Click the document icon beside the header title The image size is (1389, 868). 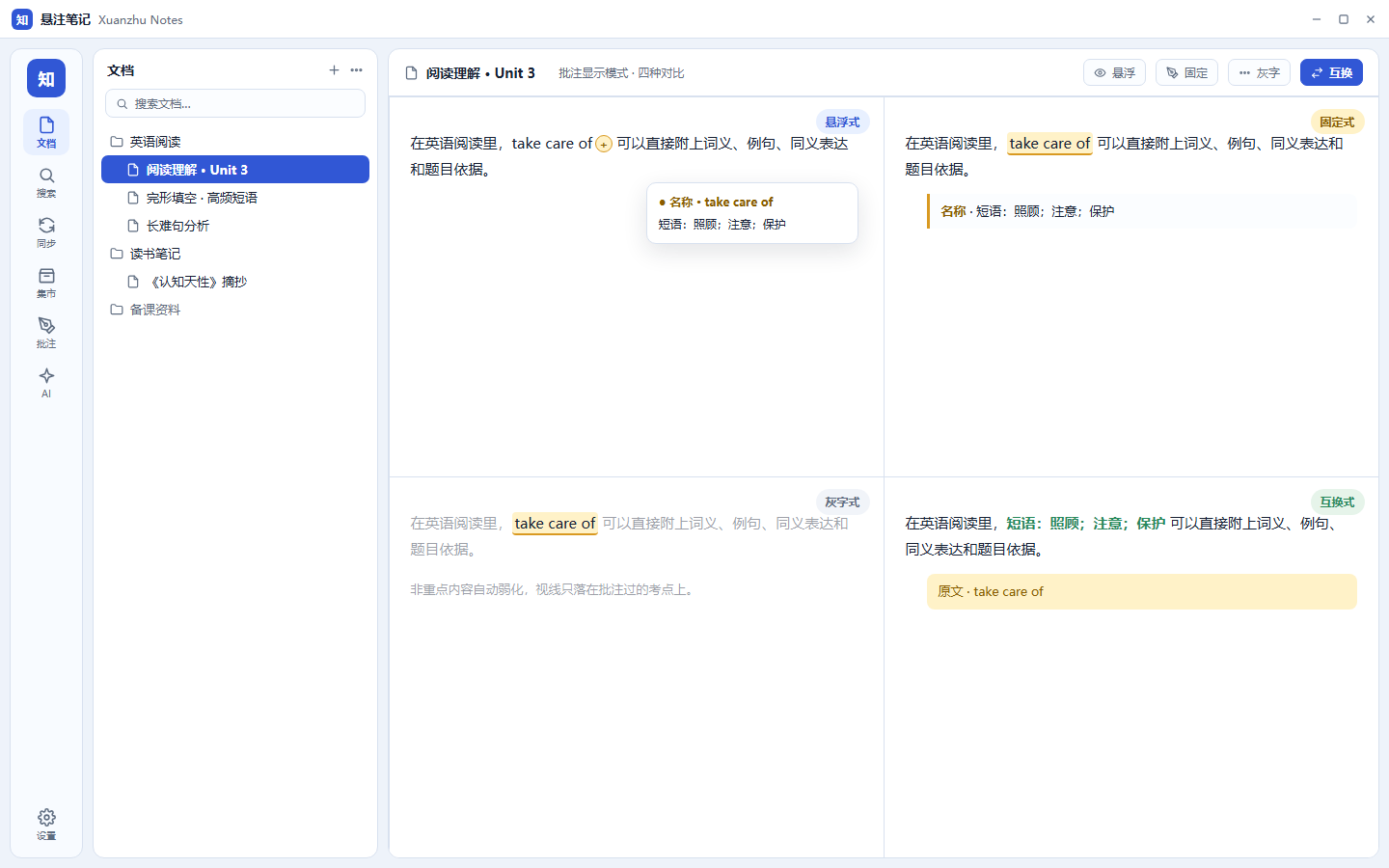click(x=412, y=73)
